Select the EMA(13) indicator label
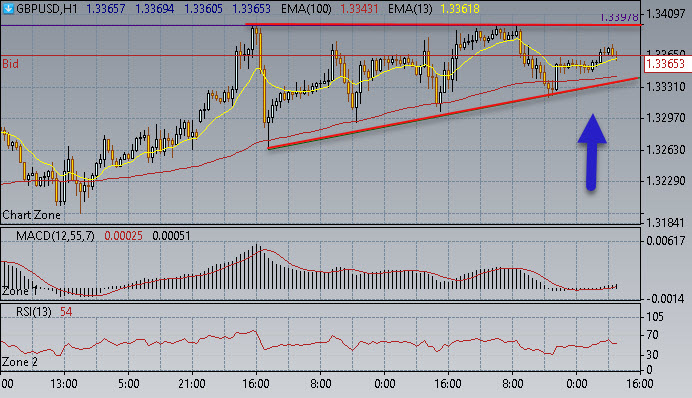 410,9
